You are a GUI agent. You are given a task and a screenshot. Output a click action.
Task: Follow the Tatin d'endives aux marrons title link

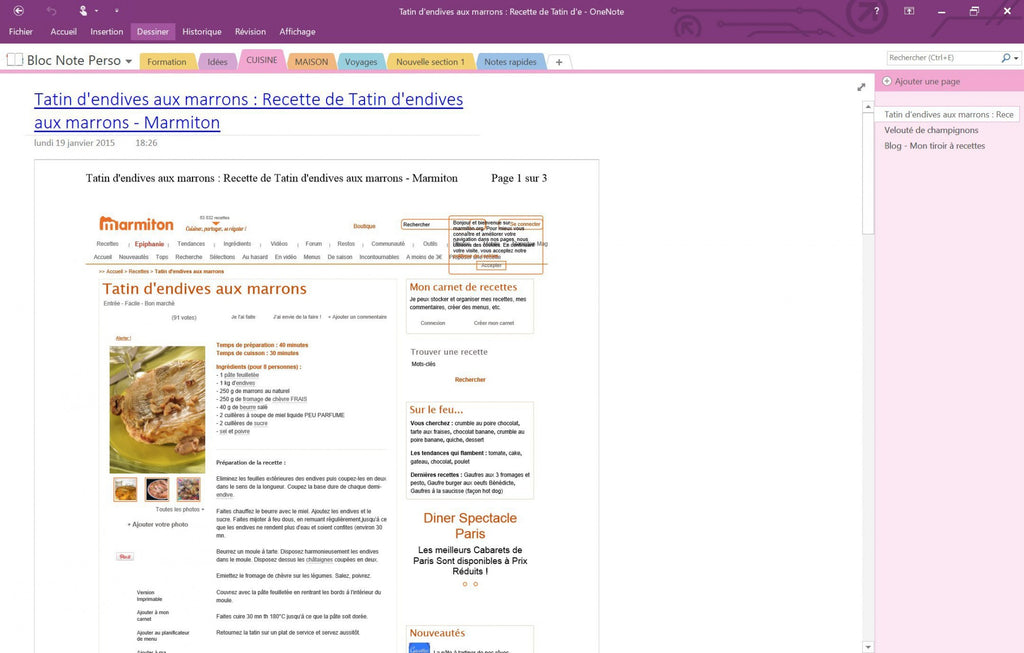(249, 110)
